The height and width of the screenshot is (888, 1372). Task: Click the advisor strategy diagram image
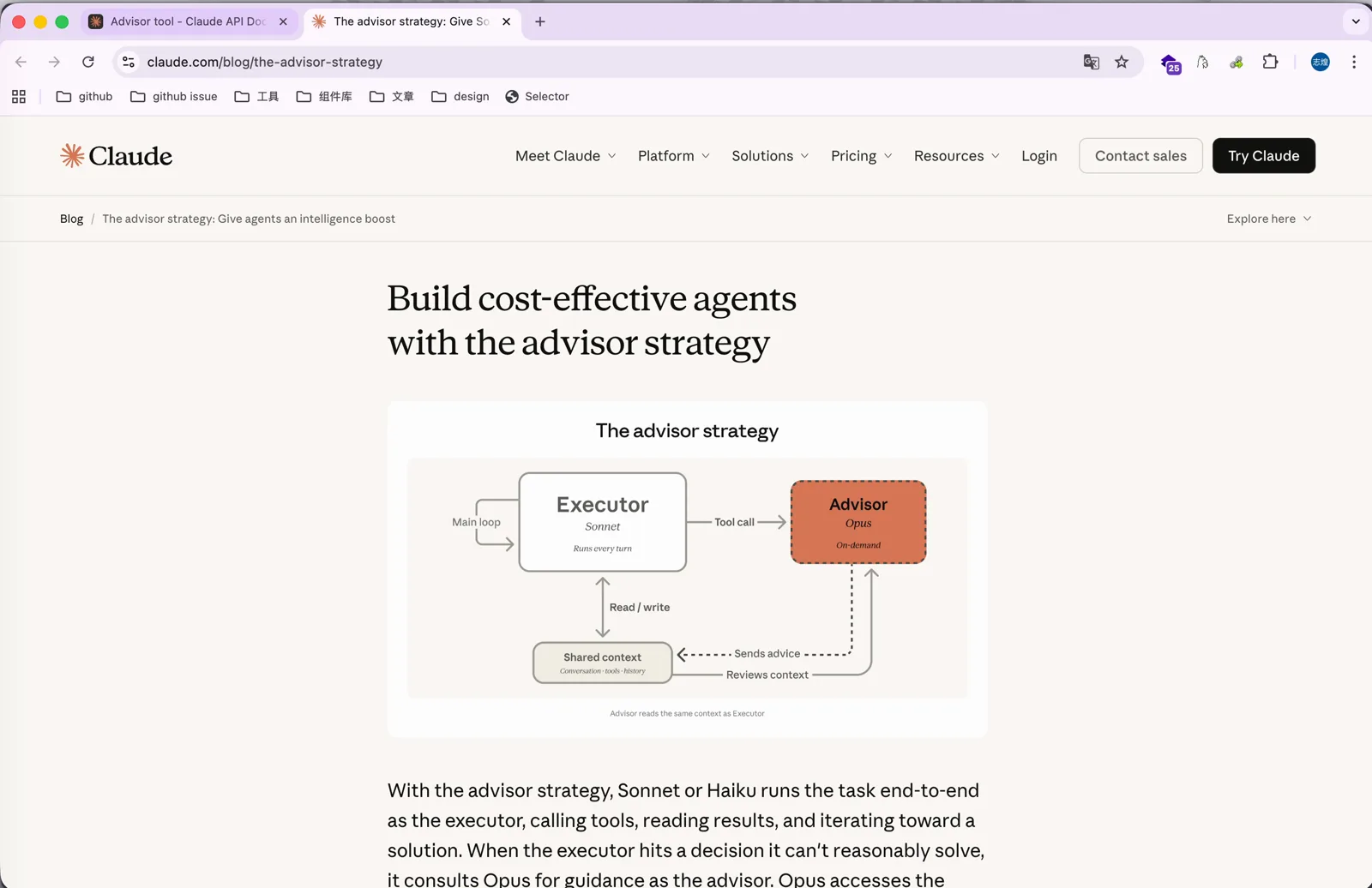[x=688, y=569]
